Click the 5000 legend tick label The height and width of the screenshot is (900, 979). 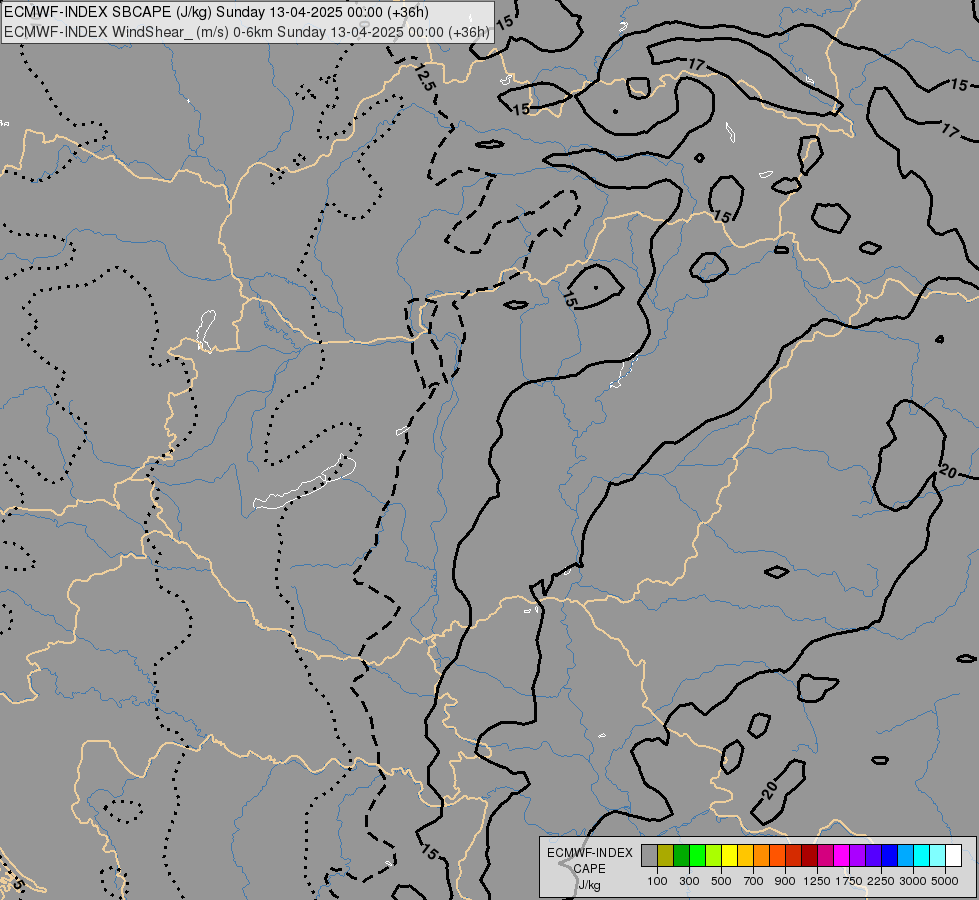pos(945,881)
